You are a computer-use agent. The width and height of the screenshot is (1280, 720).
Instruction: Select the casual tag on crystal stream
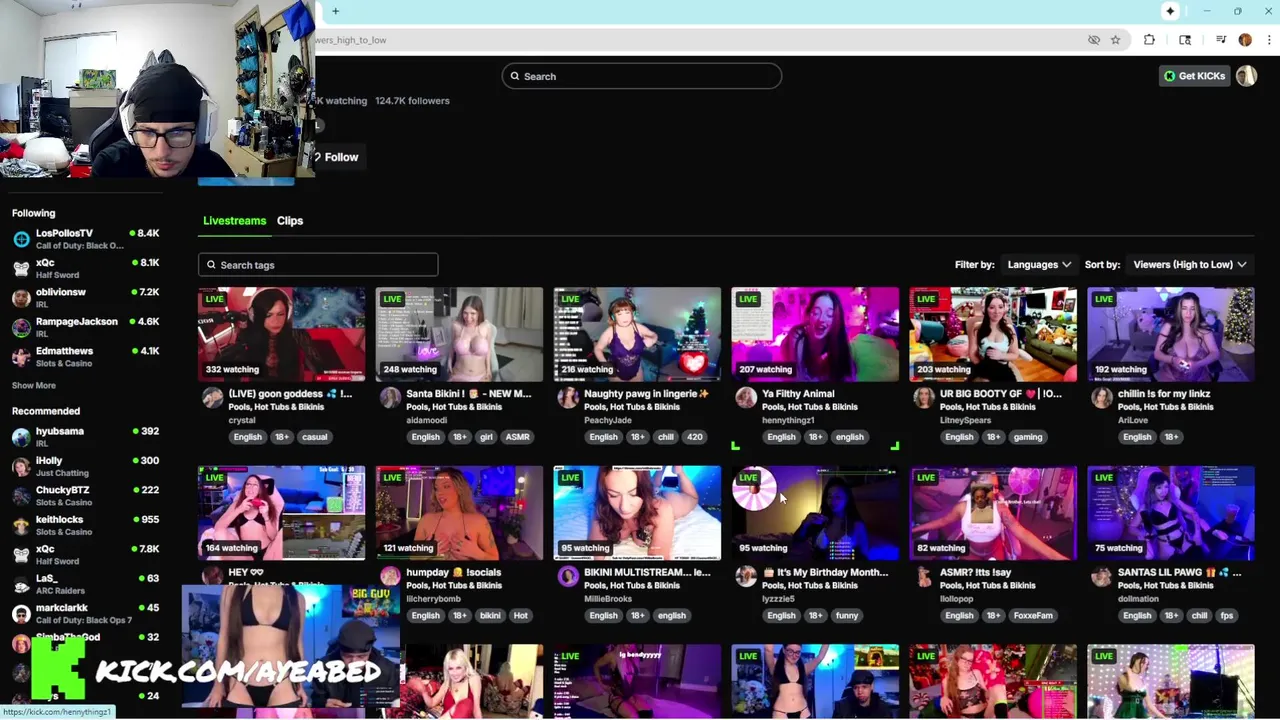click(314, 437)
